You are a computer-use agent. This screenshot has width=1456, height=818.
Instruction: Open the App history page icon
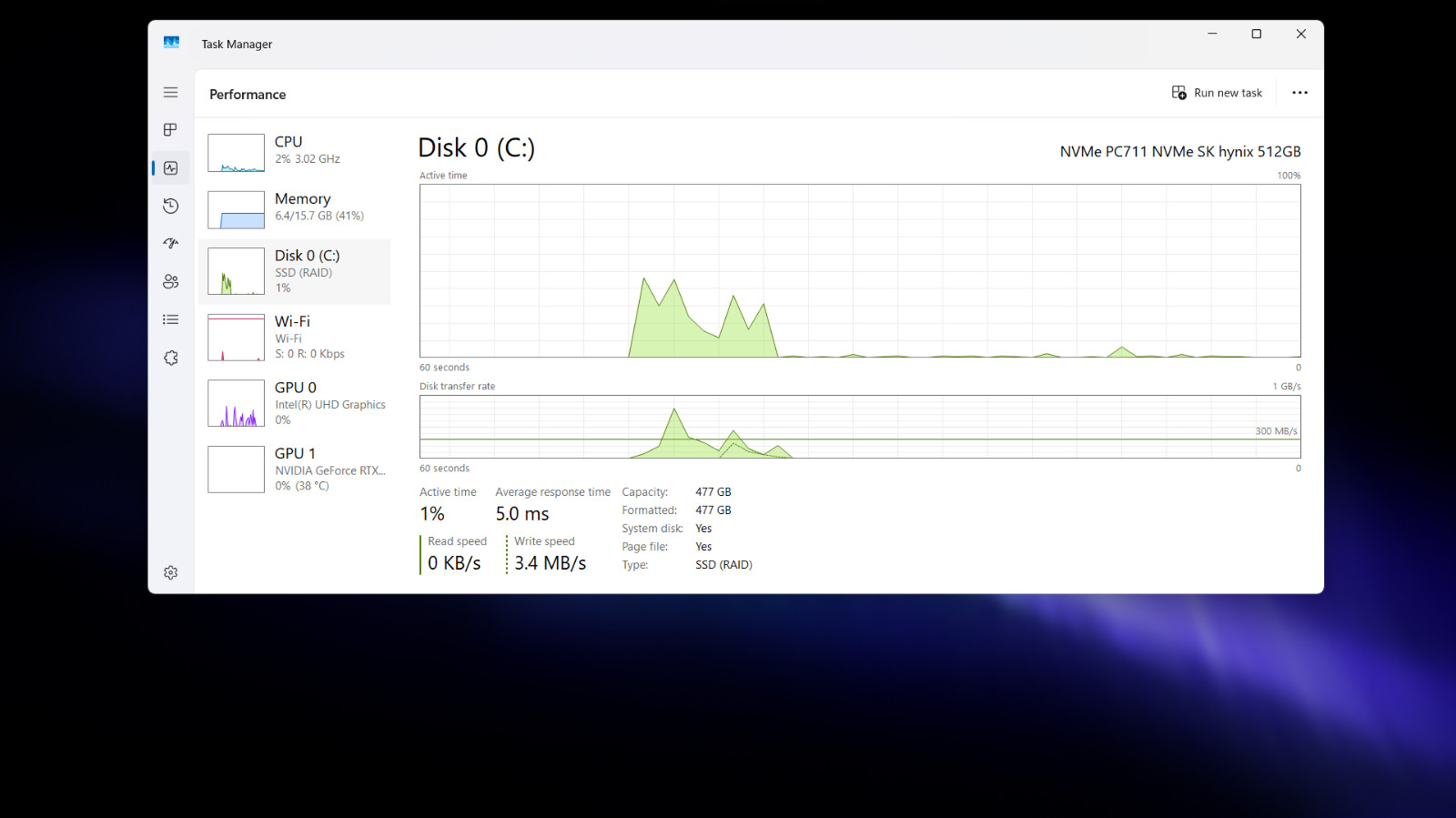point(170,206)
